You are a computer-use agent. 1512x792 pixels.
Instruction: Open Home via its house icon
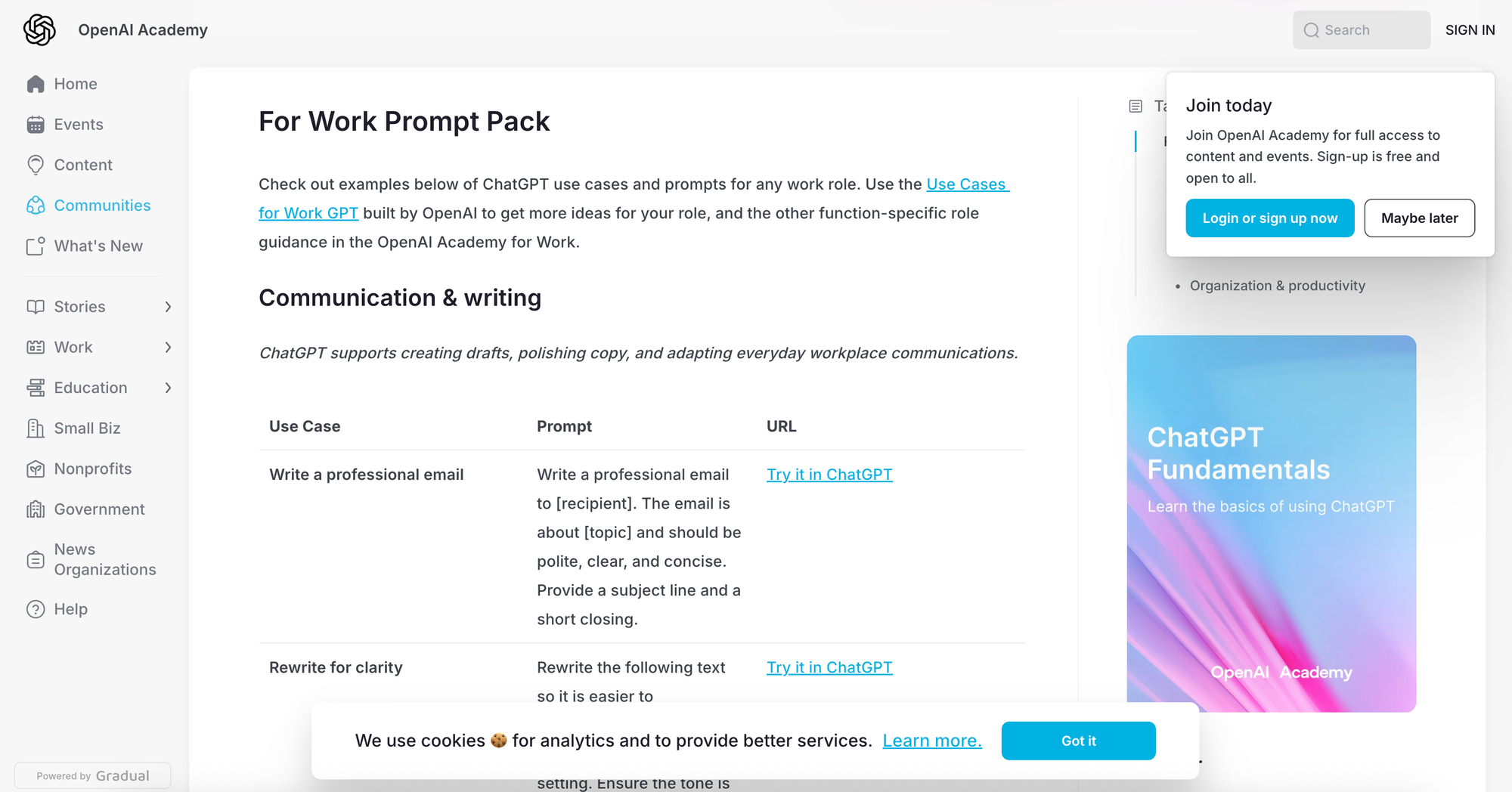[x=36, y=84]
